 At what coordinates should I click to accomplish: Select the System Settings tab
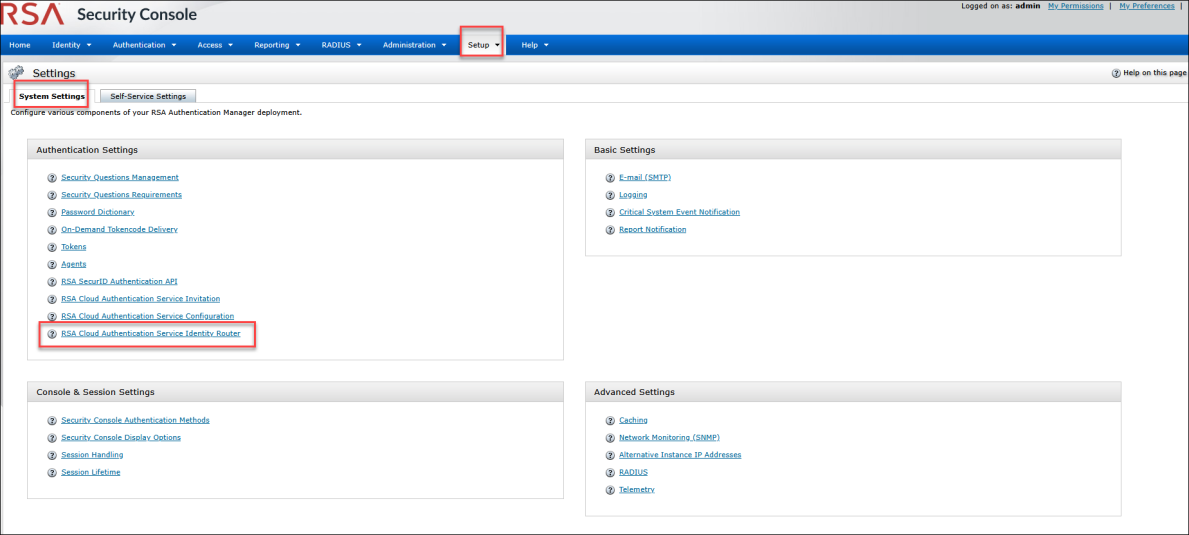52,96
